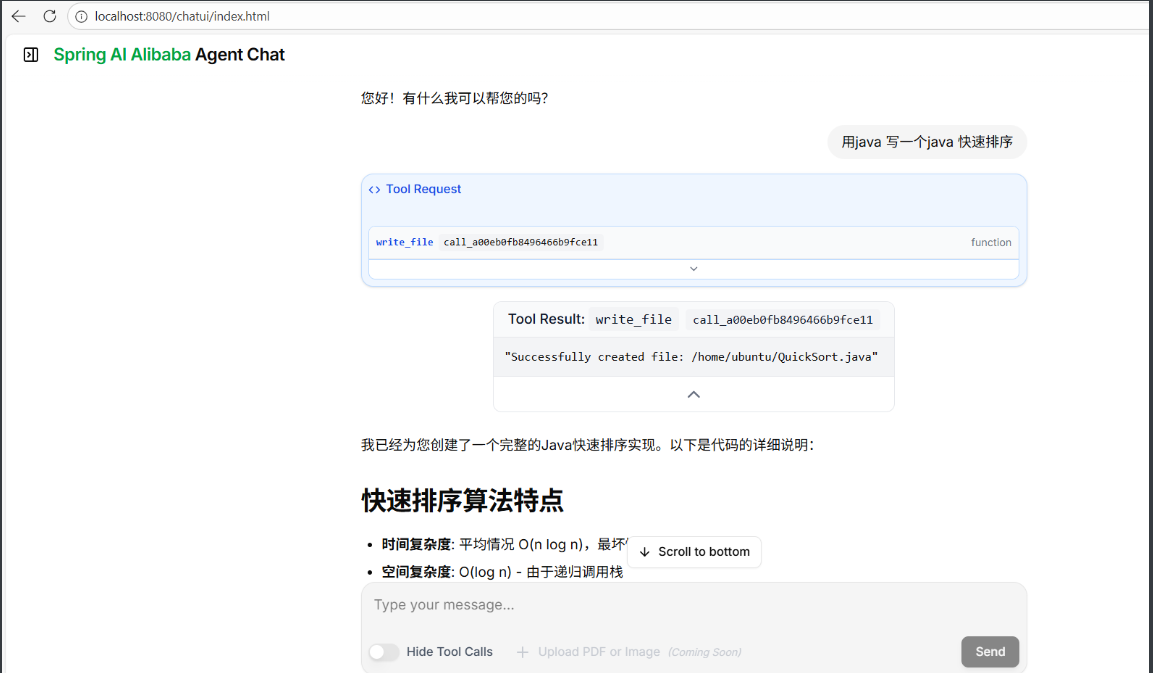The image size is (1153, 673).
Task: Click the localhost:8080 address bar URL
Action: click(182, 16)
